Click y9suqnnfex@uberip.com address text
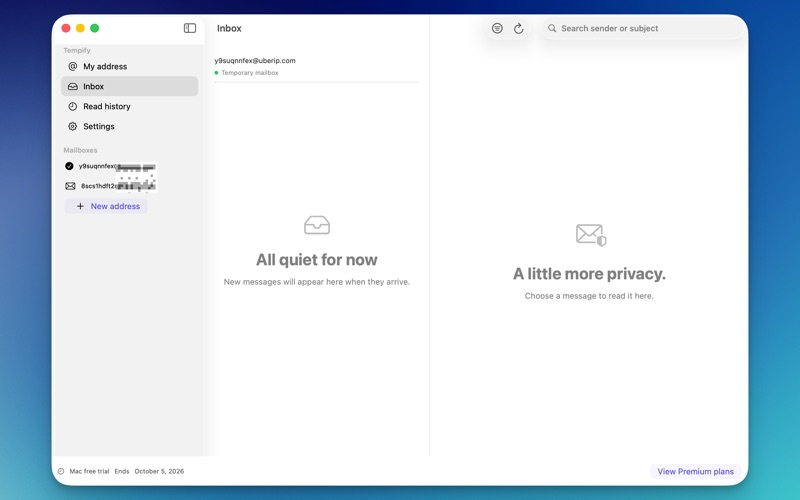This screenshot has width=800, height=500. [255, 60]
